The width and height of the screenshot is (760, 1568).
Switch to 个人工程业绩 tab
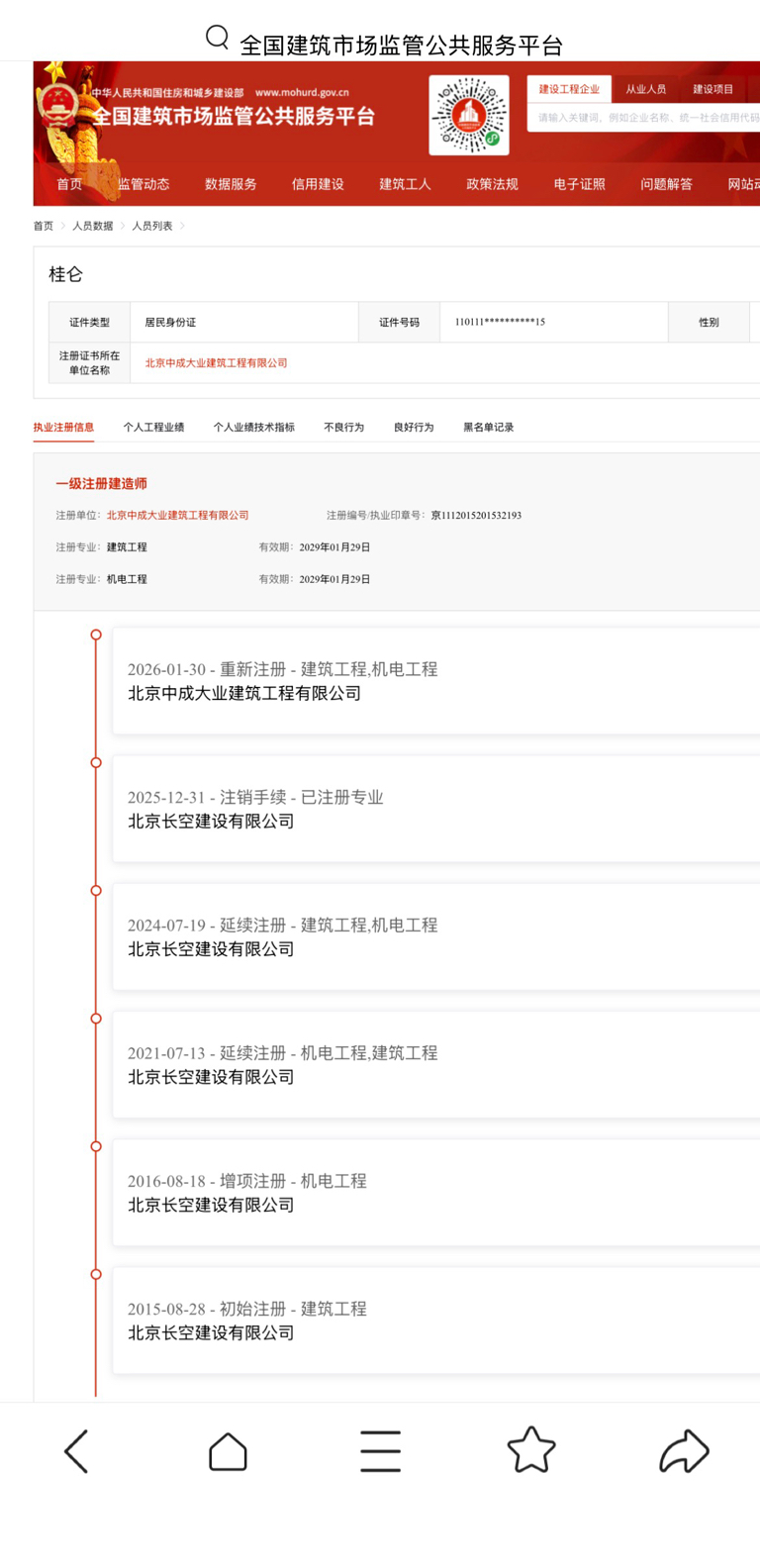153,428
